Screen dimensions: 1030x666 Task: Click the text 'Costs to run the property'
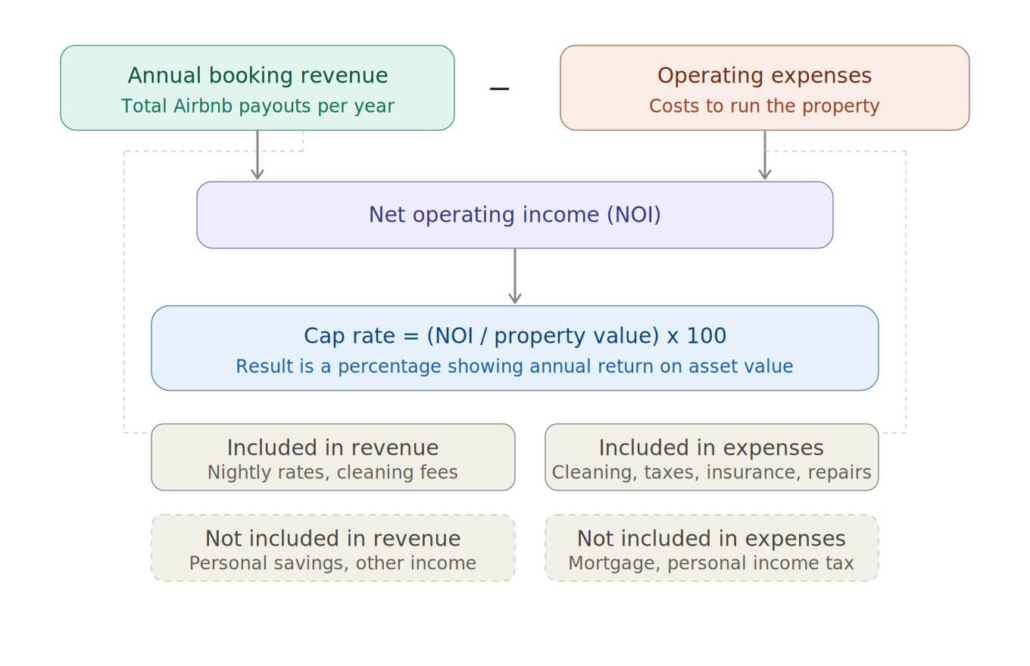point(764,106)
